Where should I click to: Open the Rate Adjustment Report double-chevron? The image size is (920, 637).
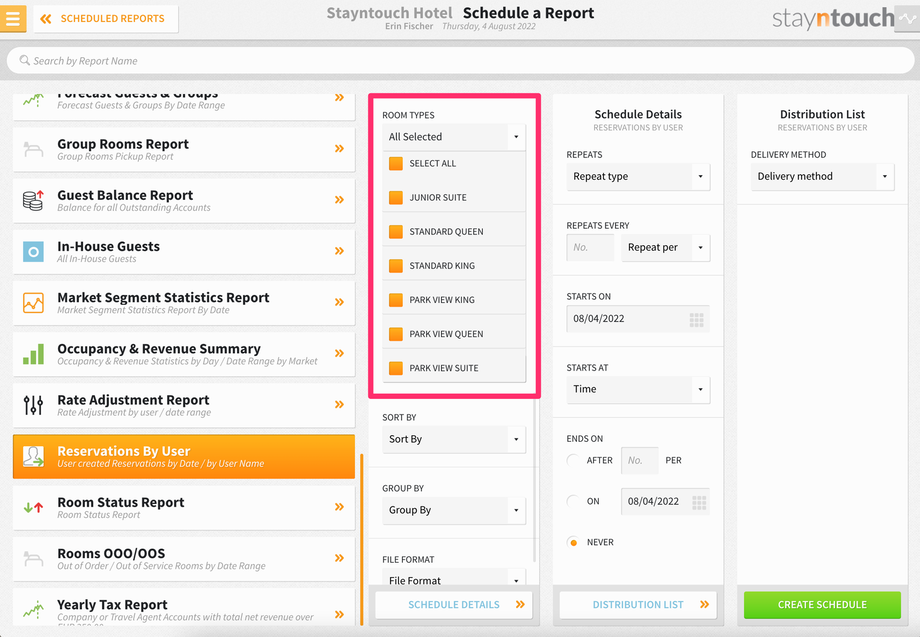point(339,404)
